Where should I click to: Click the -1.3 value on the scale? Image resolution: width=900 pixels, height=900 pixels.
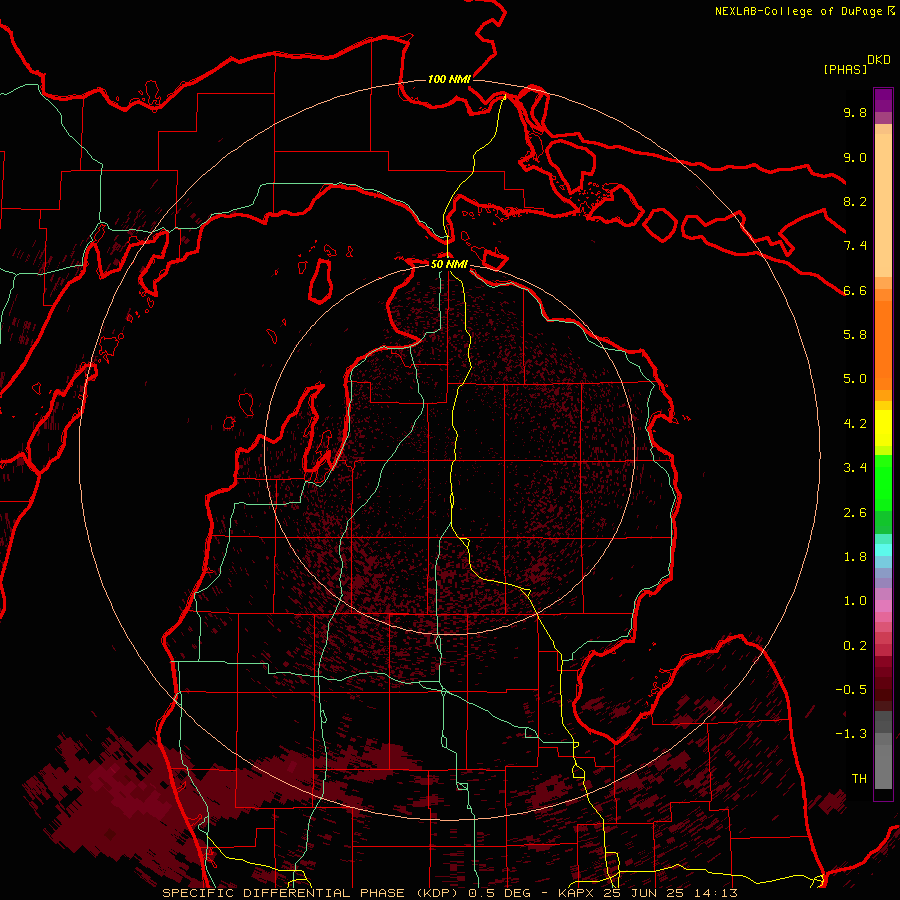(x=851, y=734)
